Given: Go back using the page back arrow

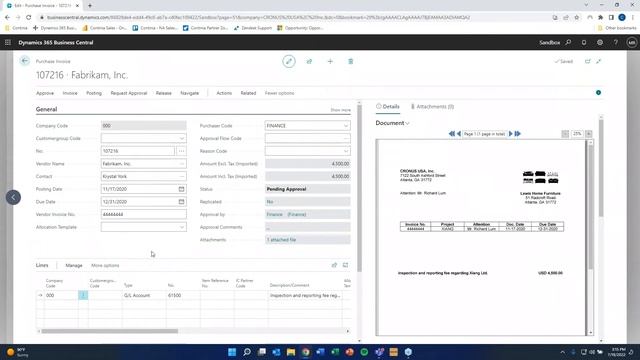Looking at the screenshot, I should pyautogui.click(x=24, y=61).
